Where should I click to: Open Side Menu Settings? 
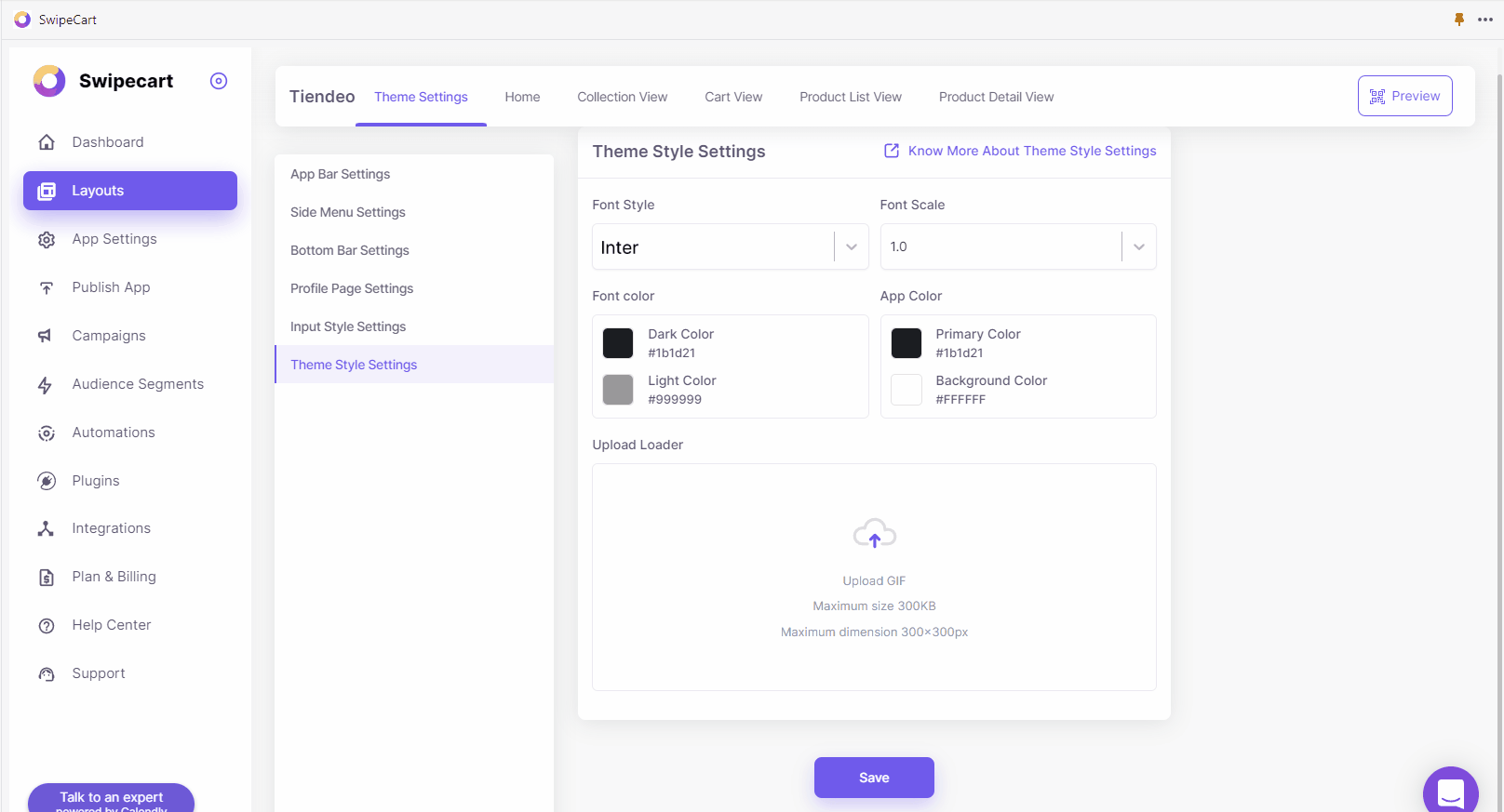[414, 212]
